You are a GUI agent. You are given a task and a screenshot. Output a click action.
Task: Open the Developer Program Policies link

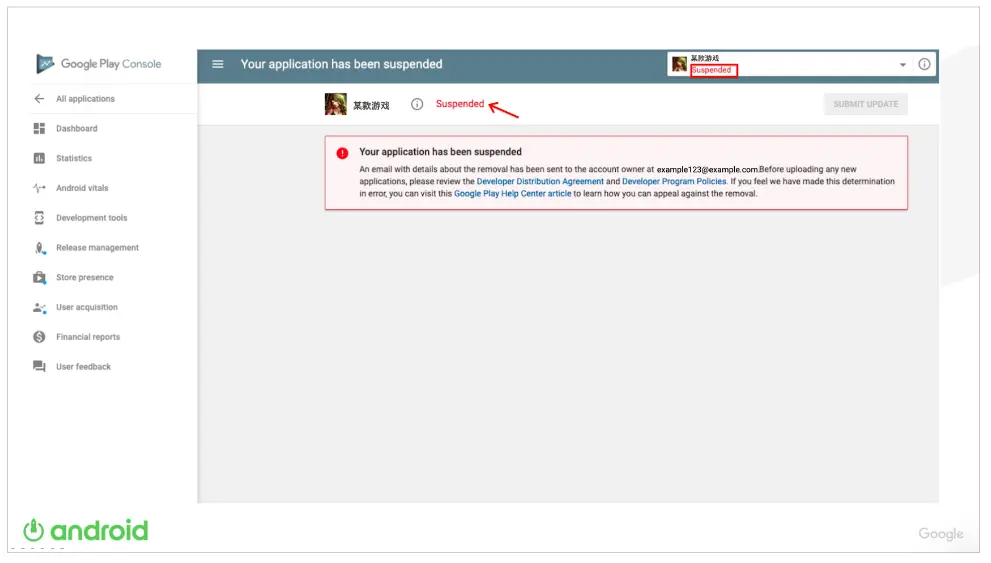click(x=674, y=181)
